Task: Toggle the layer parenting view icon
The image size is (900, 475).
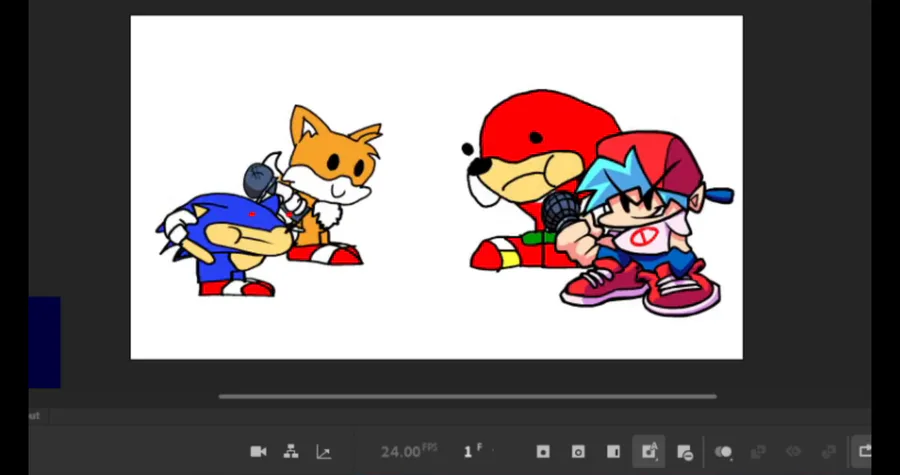Action: point(291,452)
